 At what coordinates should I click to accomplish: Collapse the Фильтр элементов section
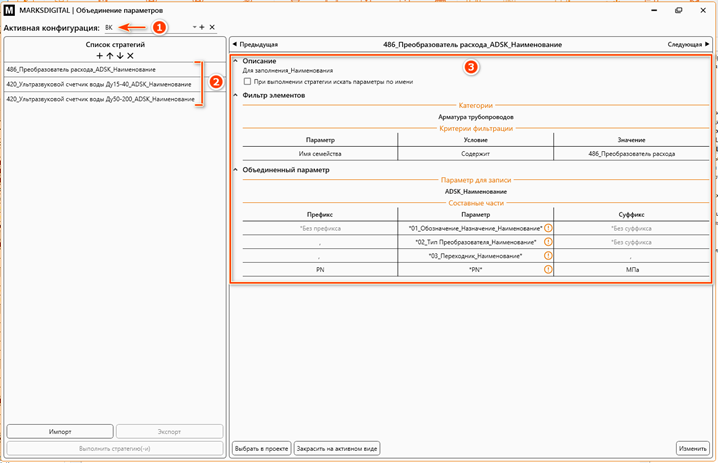[x=236, y=94]
